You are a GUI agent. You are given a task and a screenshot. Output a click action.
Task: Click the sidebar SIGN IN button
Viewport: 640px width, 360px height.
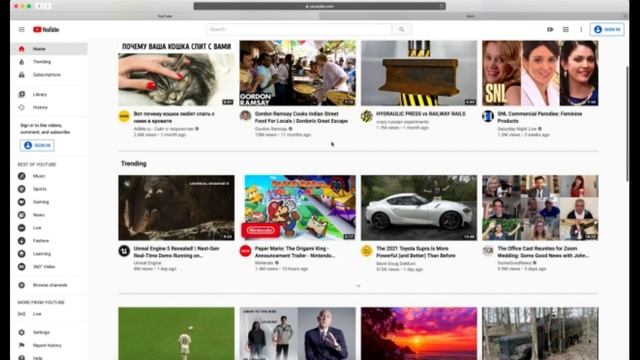(x=37, y=145)
